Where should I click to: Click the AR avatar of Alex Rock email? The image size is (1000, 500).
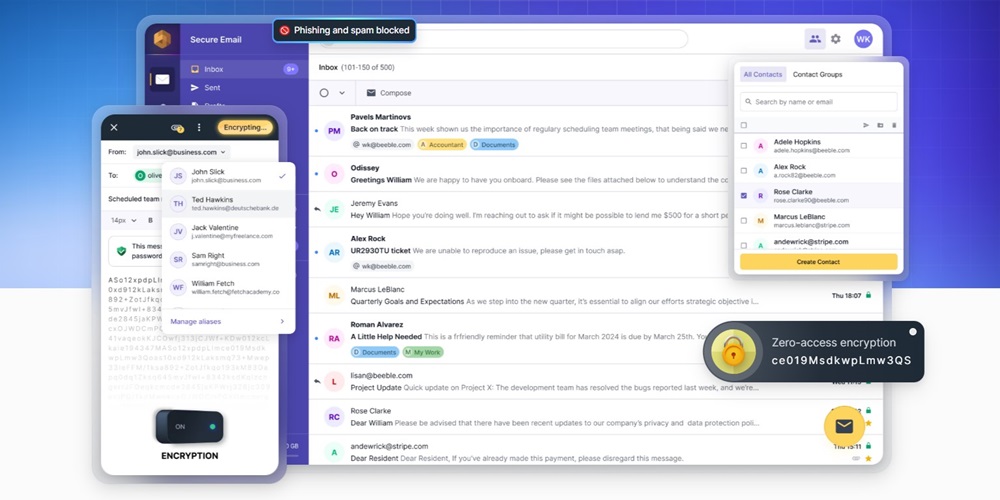click(x=334, y=253)
